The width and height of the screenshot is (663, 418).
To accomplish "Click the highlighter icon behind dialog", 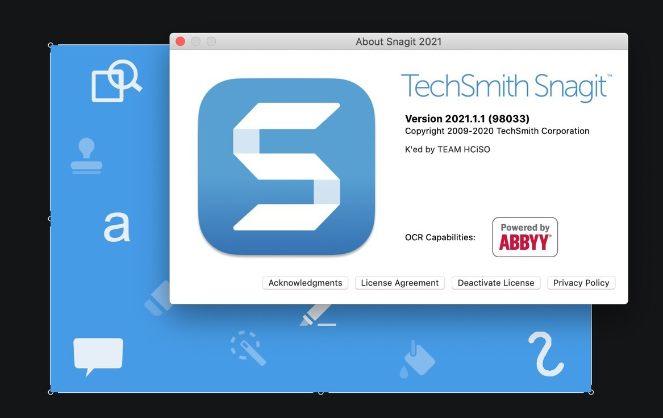I will click(157, 298).
